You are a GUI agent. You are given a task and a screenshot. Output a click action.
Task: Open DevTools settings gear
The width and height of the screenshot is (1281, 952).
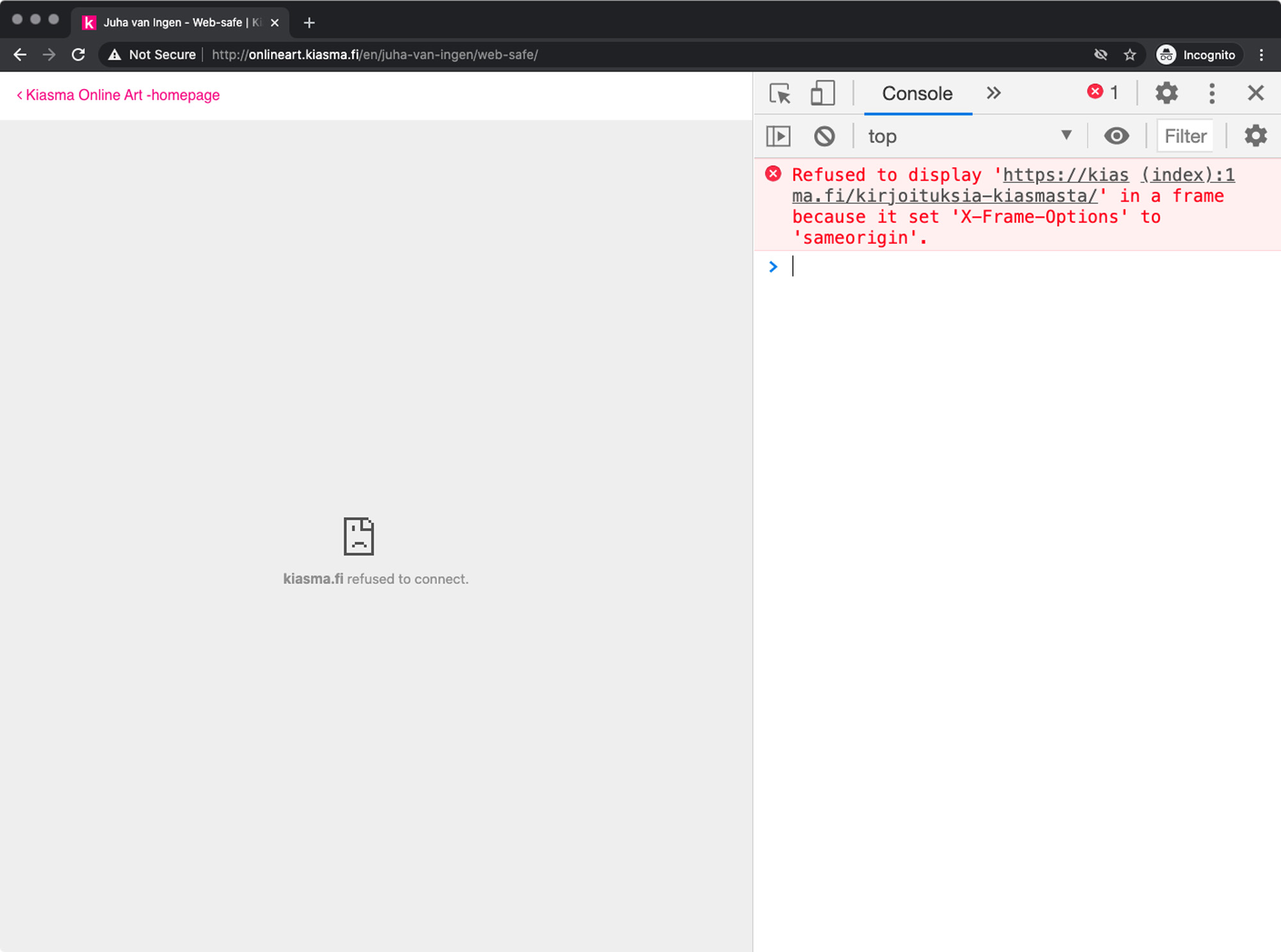pos(1166,93)
